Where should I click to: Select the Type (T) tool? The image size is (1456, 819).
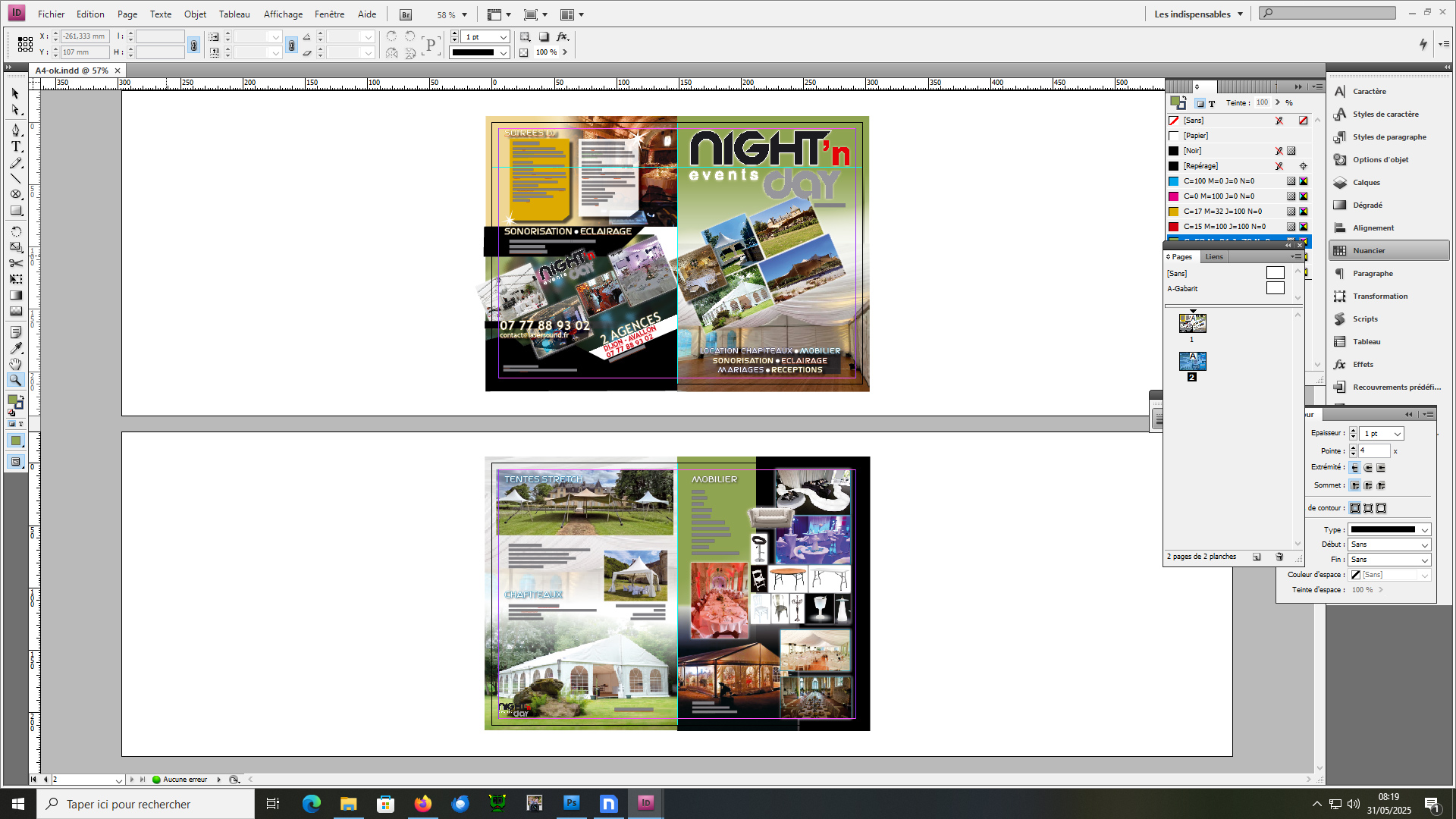15,146
